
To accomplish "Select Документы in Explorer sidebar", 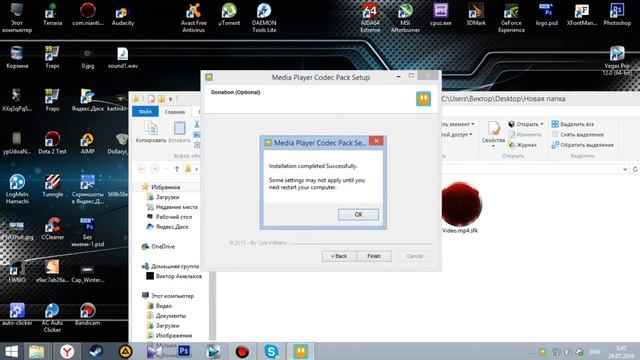I will tap(167, 316).
